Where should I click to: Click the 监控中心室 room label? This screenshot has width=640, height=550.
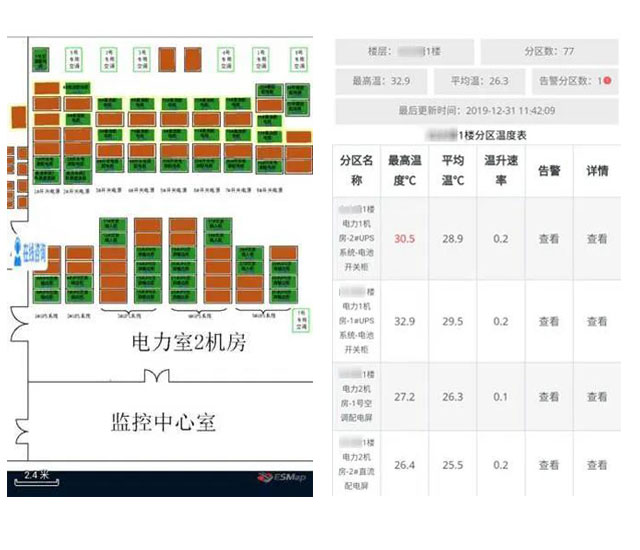[x=163, y=421]
